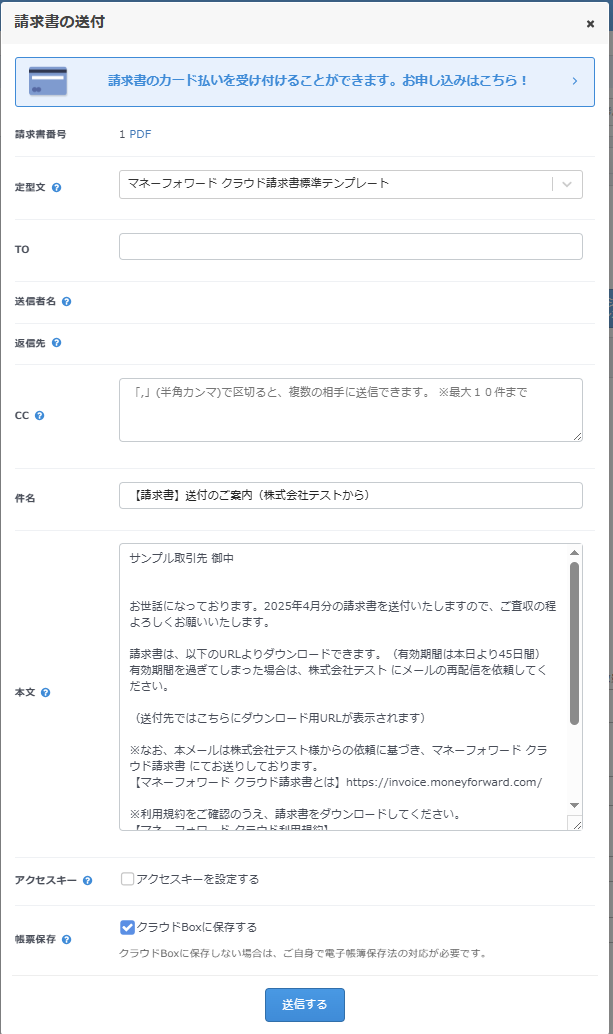Uncheck クラウドBoxに保存する checkbox
613x1034 pixels.
[x=127, y=927]
